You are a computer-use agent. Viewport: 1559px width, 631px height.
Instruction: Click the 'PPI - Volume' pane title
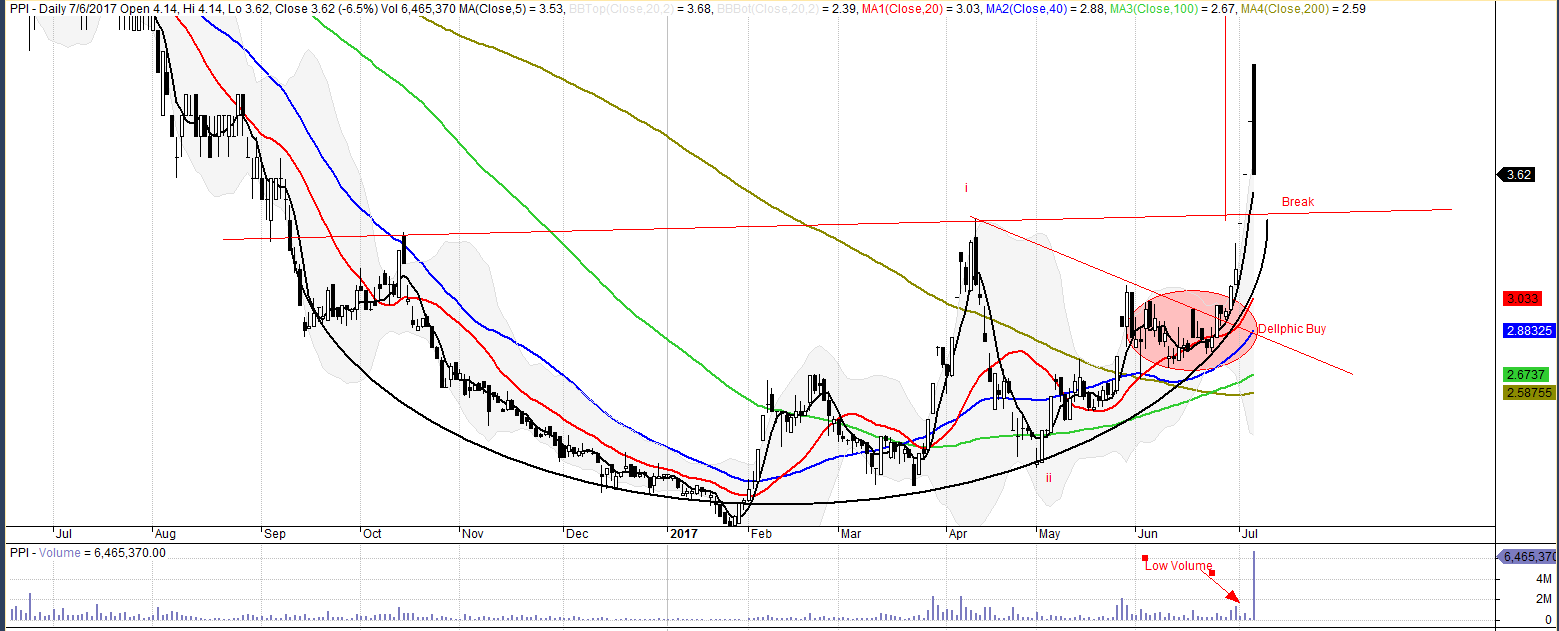pyautogui.click(x=42, y=552)
